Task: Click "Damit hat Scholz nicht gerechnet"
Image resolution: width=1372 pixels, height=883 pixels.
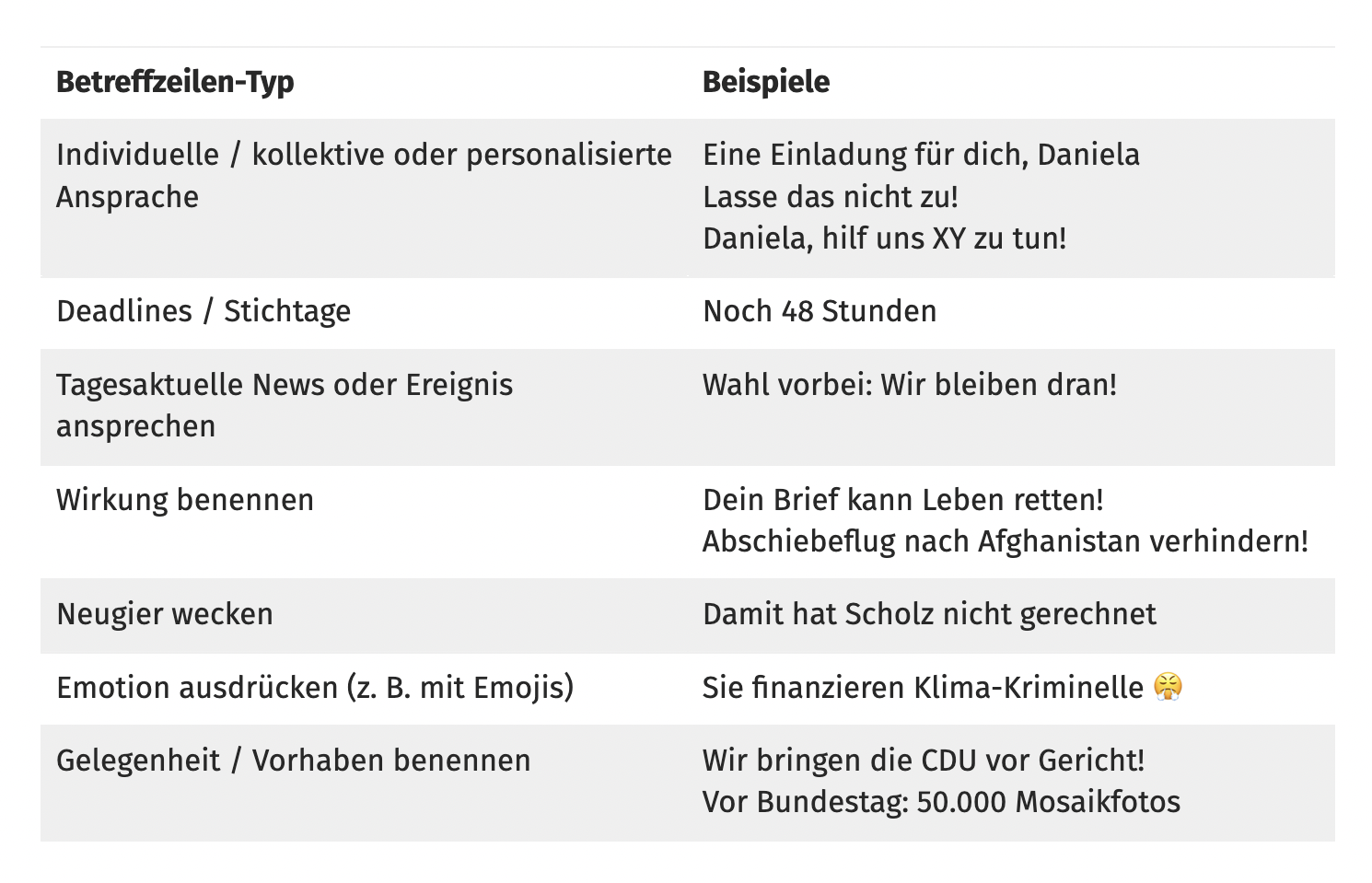Action: tap(929, 614)
